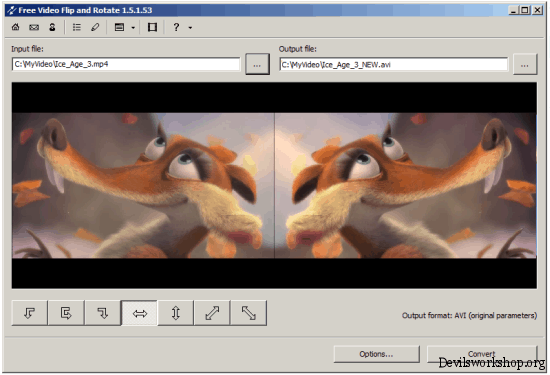Click the user profile icon in toolbar
This screenshot has height=375, width=550.
52,27
